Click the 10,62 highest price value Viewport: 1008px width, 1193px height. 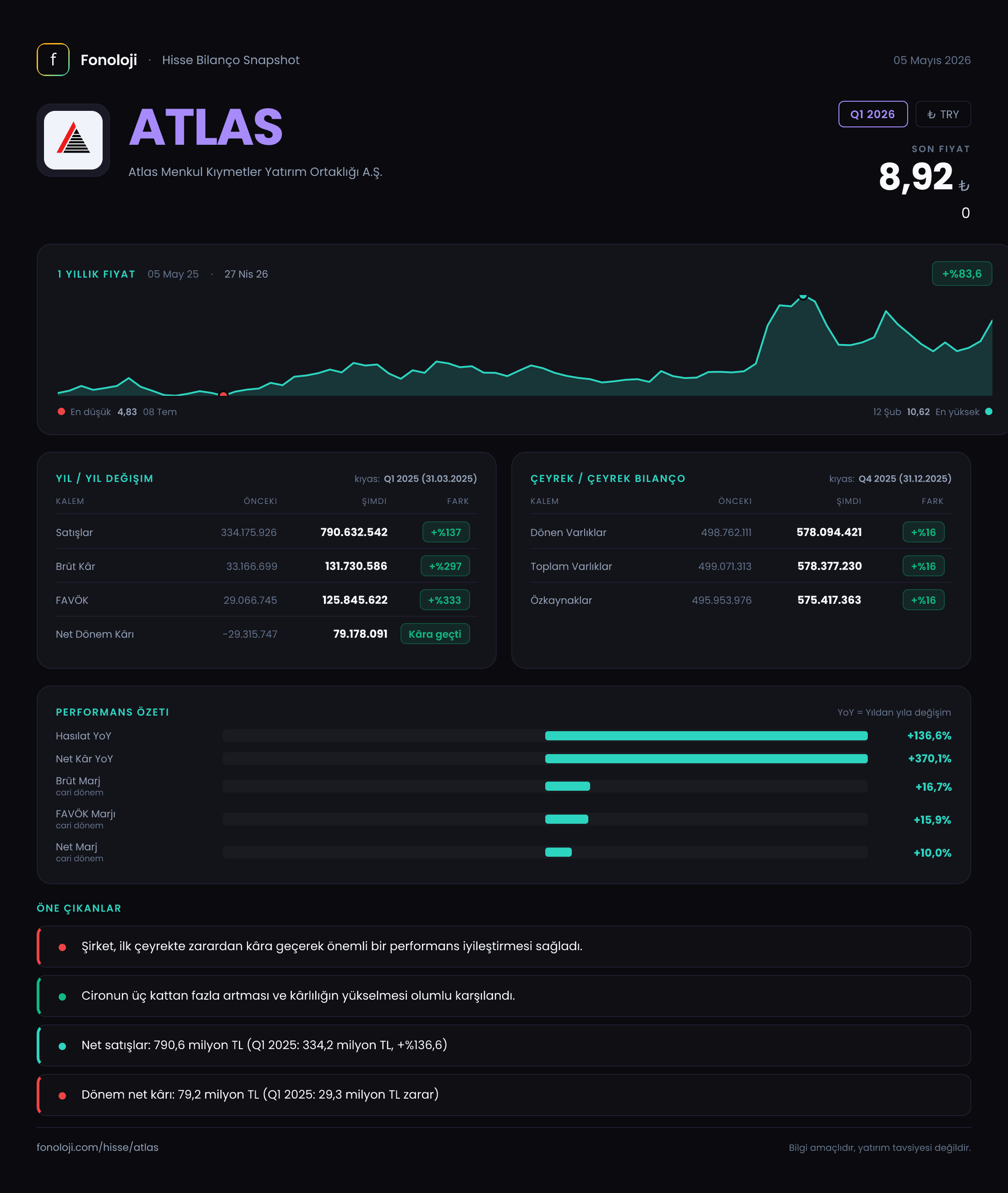[918, 411]
